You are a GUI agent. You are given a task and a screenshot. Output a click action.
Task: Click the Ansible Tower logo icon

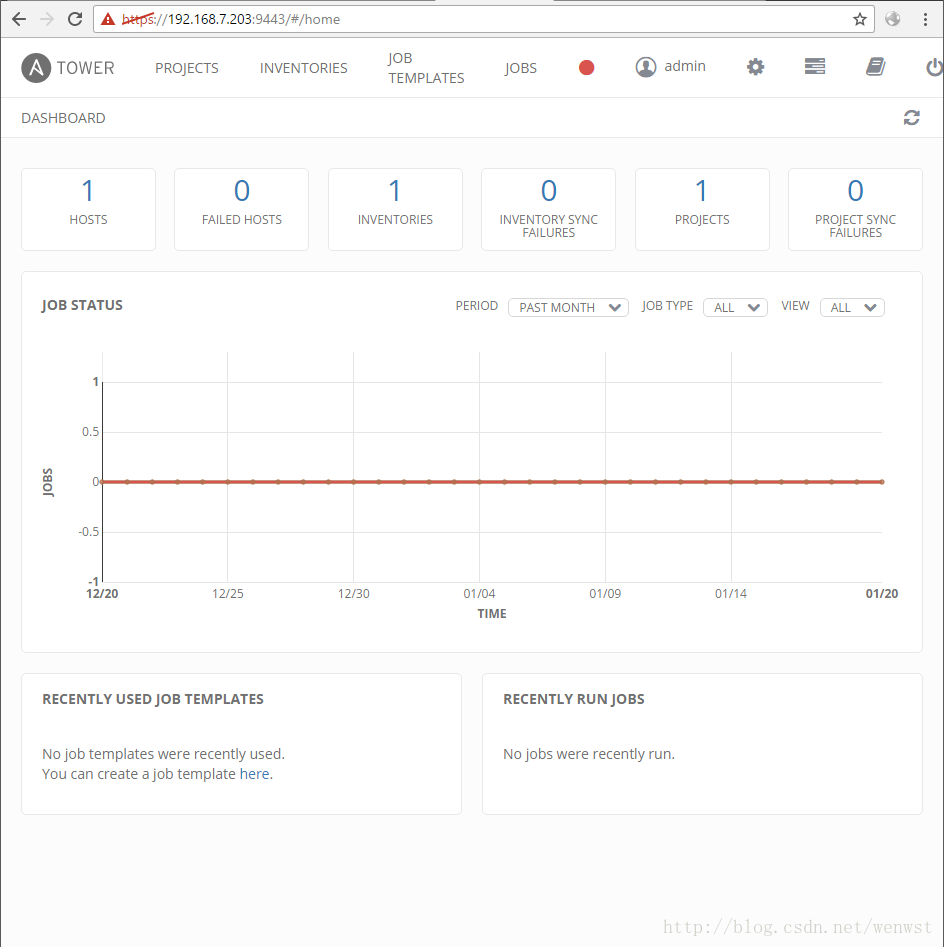[x=36, y=68]
